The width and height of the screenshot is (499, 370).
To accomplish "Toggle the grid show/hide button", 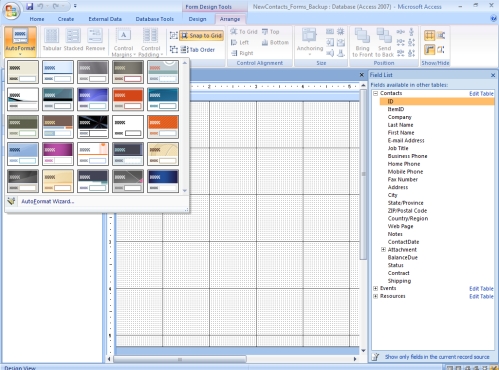I will click(429, 35).
